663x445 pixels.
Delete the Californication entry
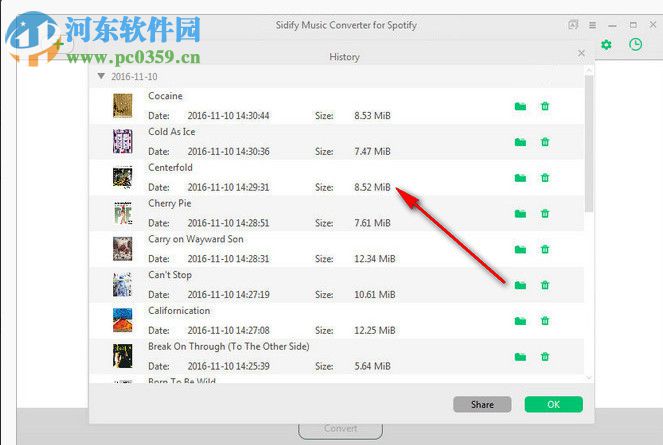coord(545,321)
